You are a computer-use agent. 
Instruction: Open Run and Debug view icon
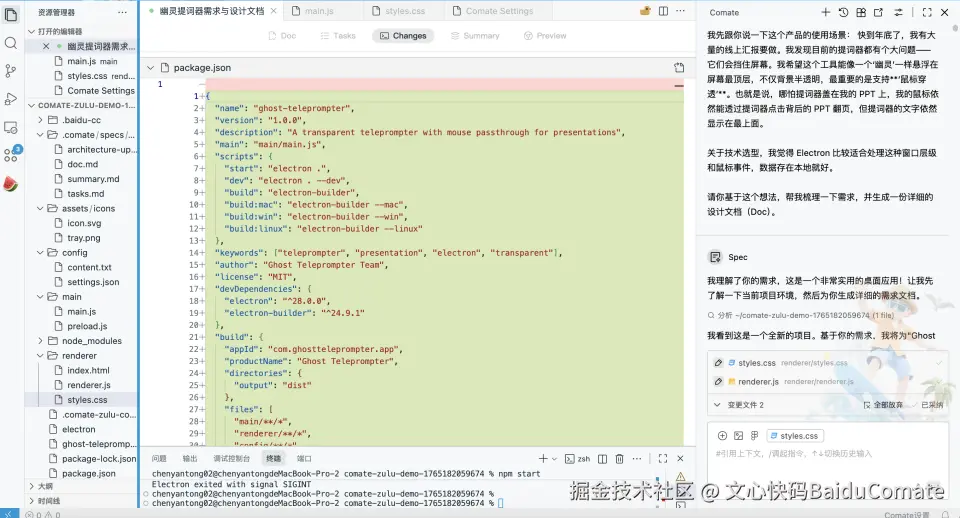[10, 99]
